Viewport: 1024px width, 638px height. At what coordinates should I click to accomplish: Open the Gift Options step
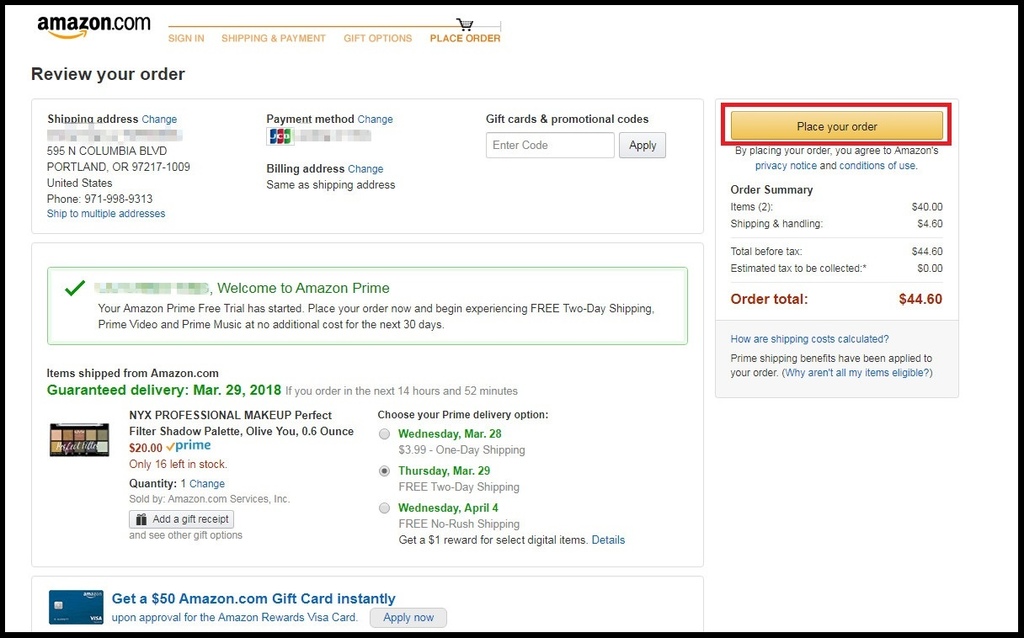[377, 39]
